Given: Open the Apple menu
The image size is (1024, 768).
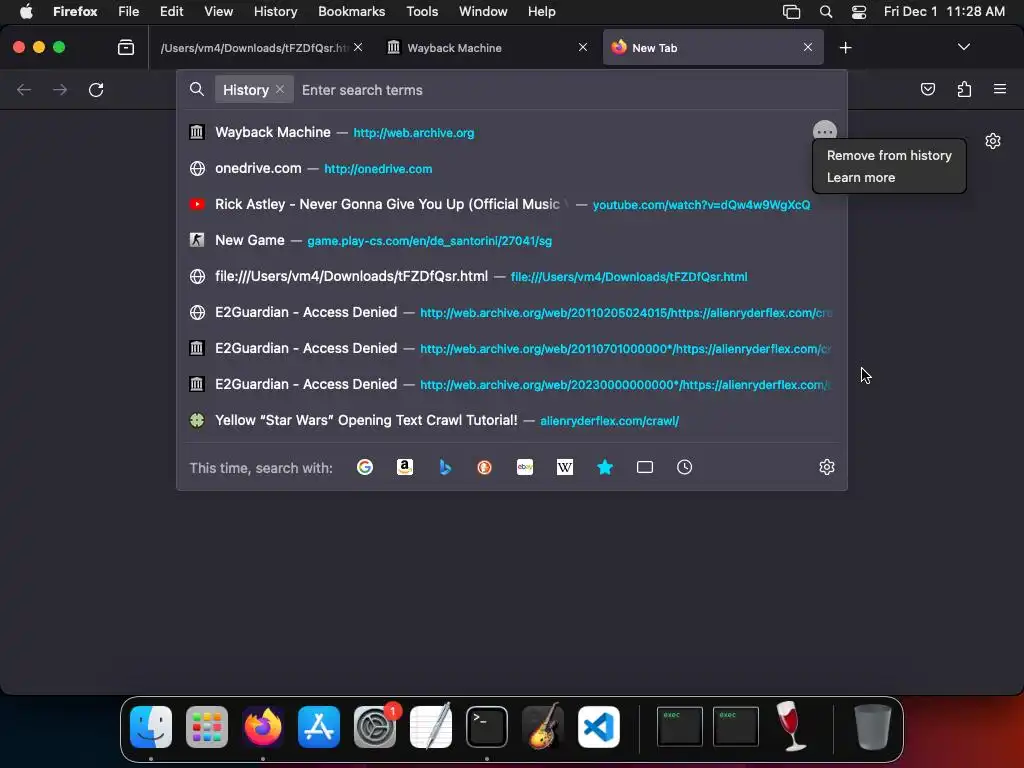Looking at the screenshot, I should 26,11.
